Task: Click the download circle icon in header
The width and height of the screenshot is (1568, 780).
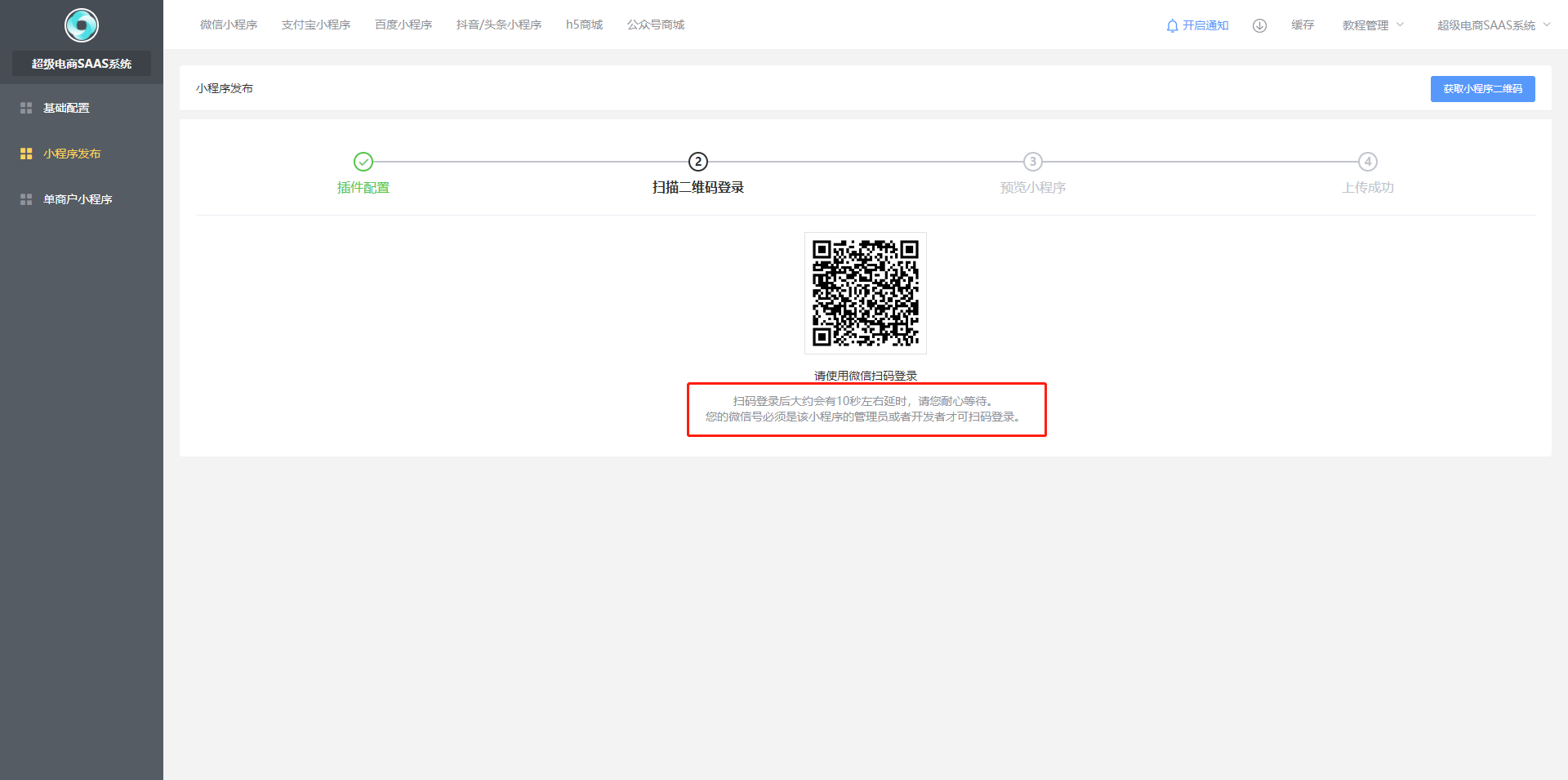Action: tap(1259, 25)
